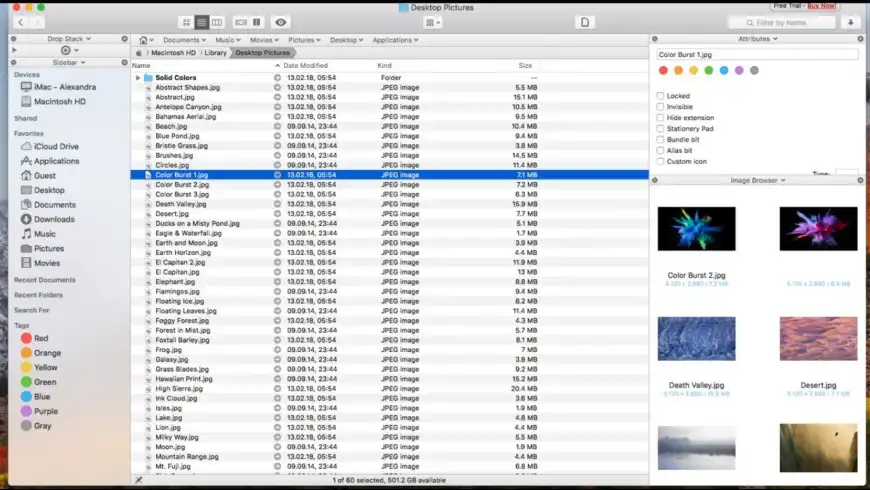Apply the purple label color in Attributes
Image resolution: width=870 pixels, height=490 pixels.
tap(739, 70)
